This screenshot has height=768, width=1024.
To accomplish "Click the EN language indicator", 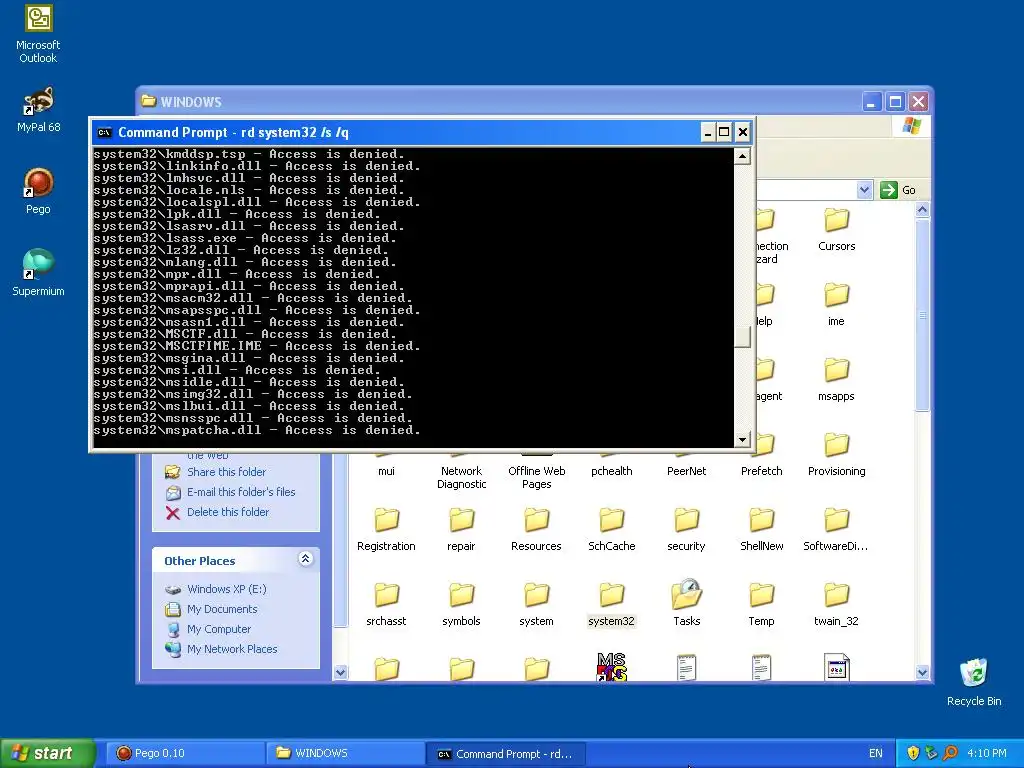I will (875, 753).
